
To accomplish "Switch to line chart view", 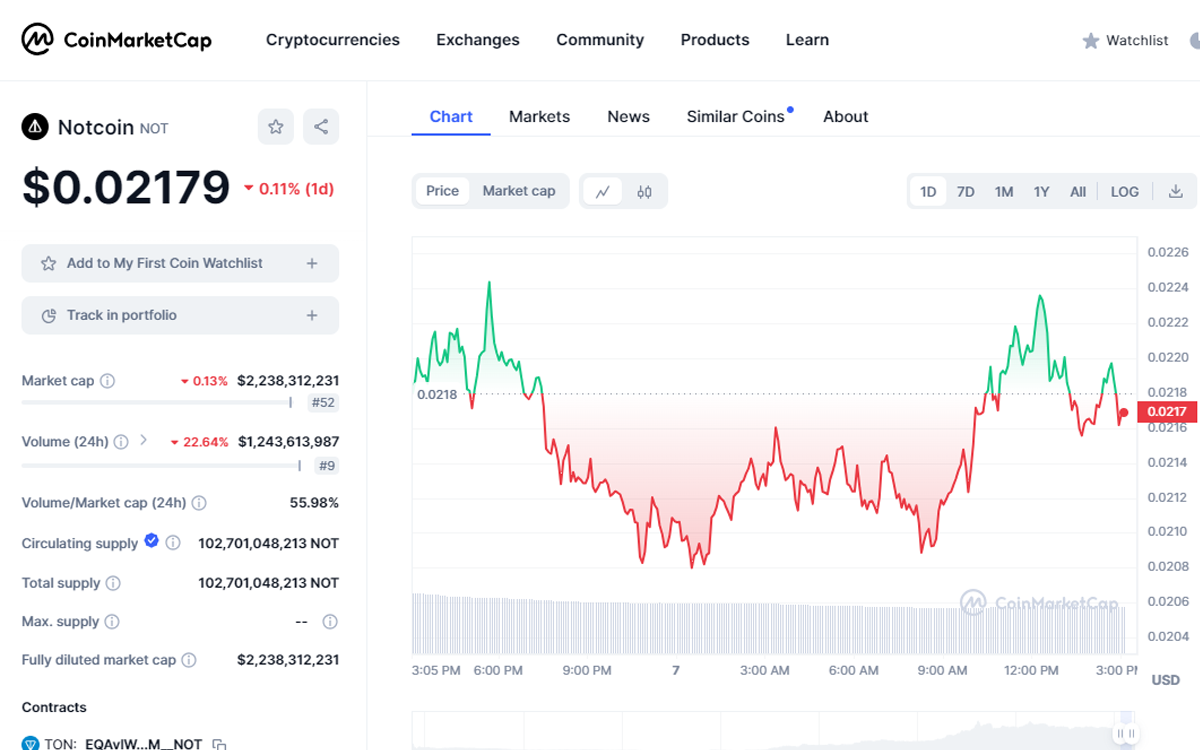I will (x=603, y=191).
